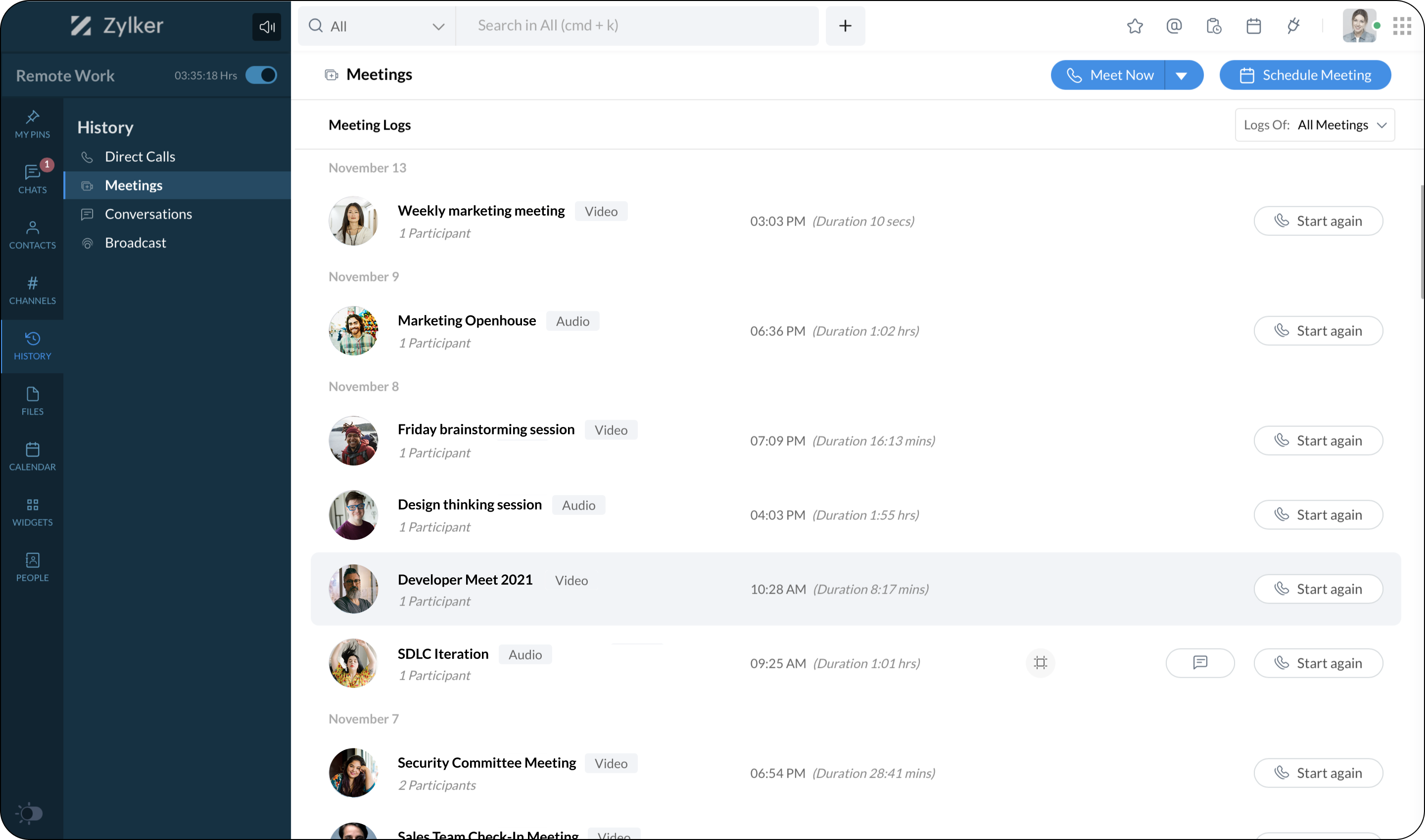Click the clipboard reminder icon in top bar

tap(1214, 26)
